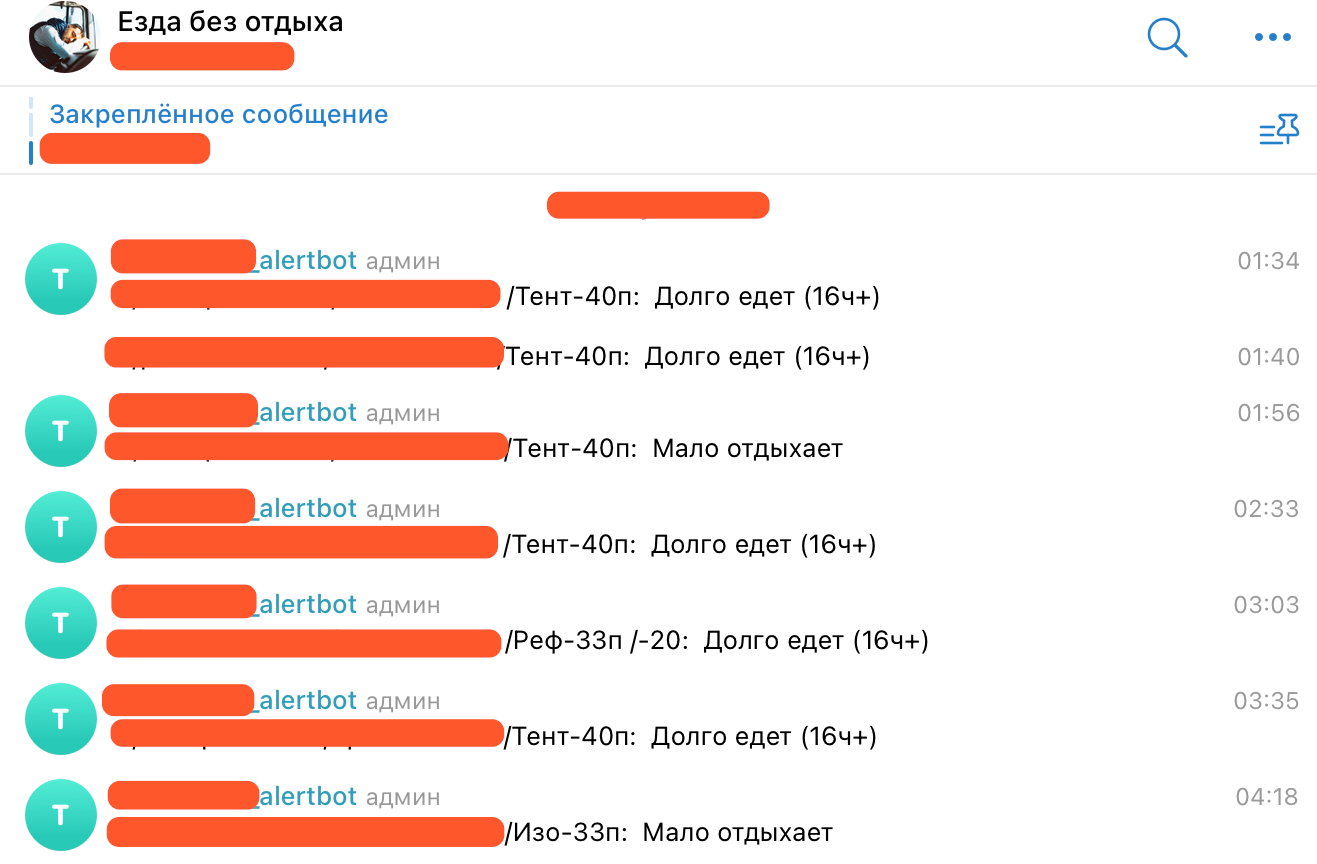Click the bot avatar at 01:56

coord(60,431)
